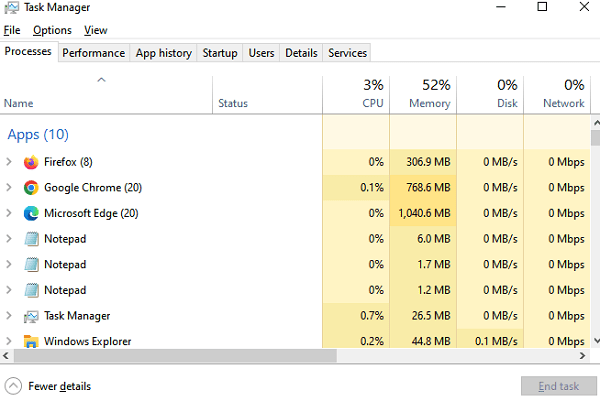Sort processes by CPU column header
Screen dimensions: 600x401
(356, 94)
